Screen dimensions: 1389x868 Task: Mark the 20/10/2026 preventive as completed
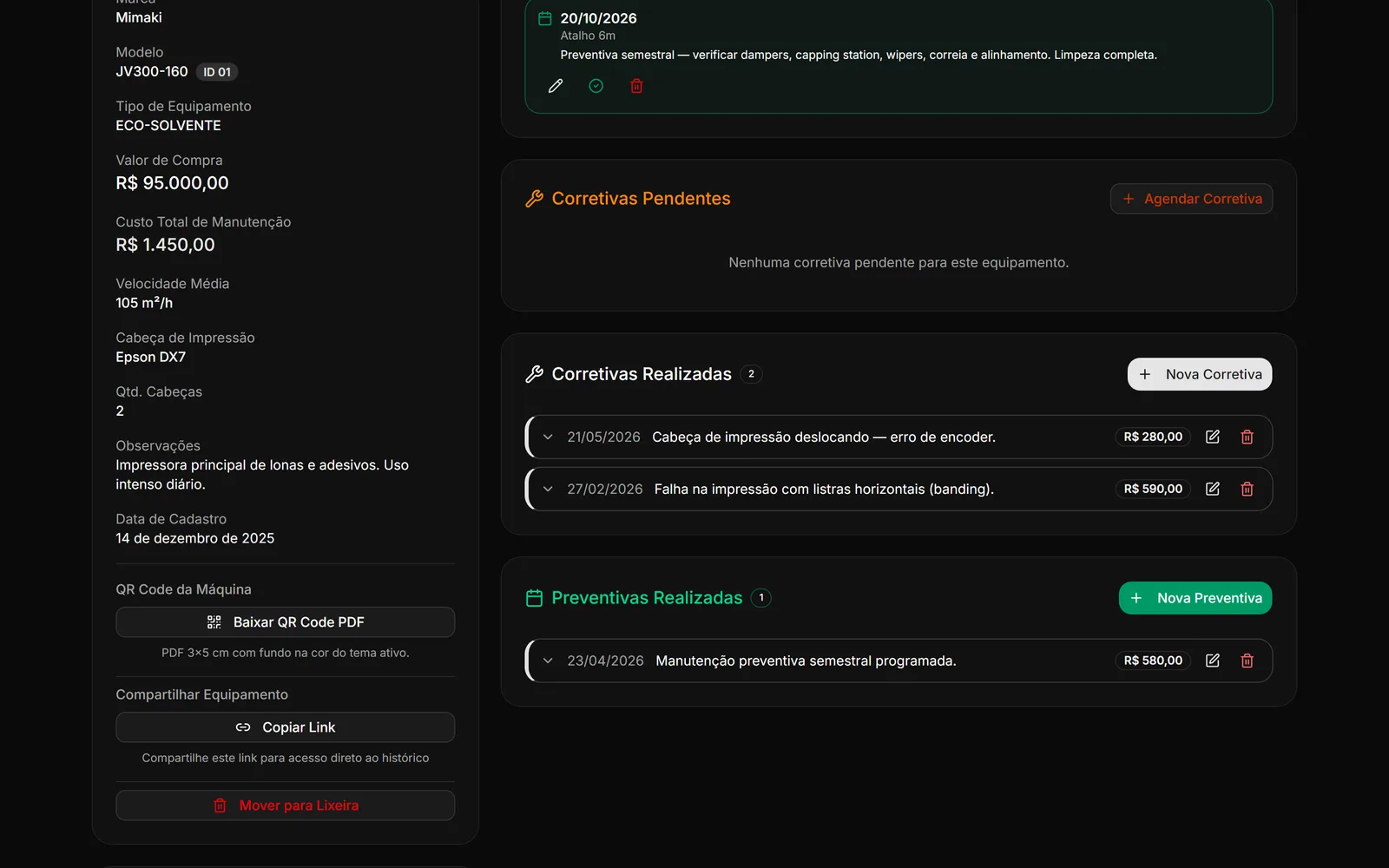pos(596,86)
